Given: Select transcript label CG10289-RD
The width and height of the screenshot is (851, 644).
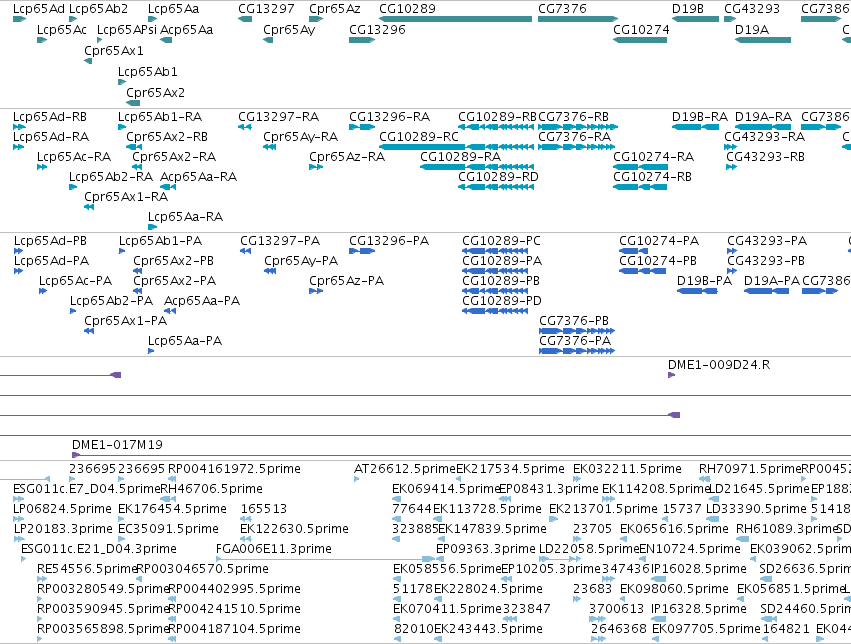Looking at the screenshot, I should (x=498, y=176).
